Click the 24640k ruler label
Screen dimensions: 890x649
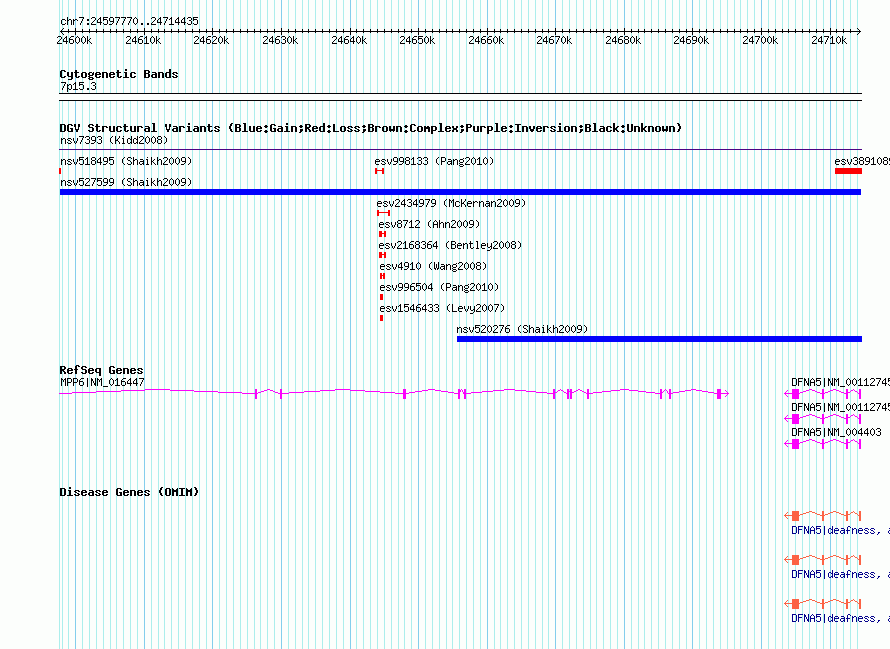(x=349, y=40)
